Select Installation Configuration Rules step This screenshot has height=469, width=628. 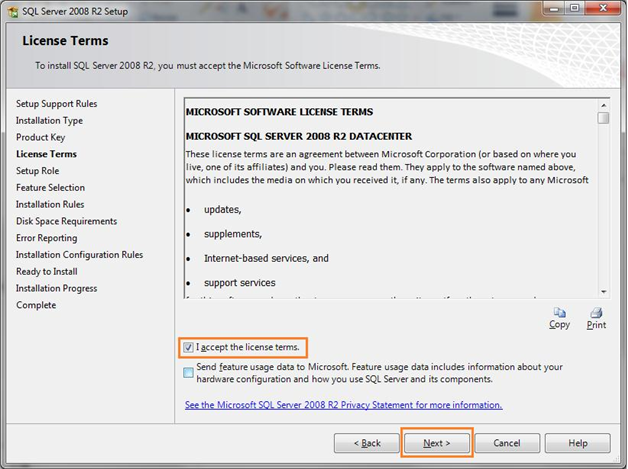point(79,255)
